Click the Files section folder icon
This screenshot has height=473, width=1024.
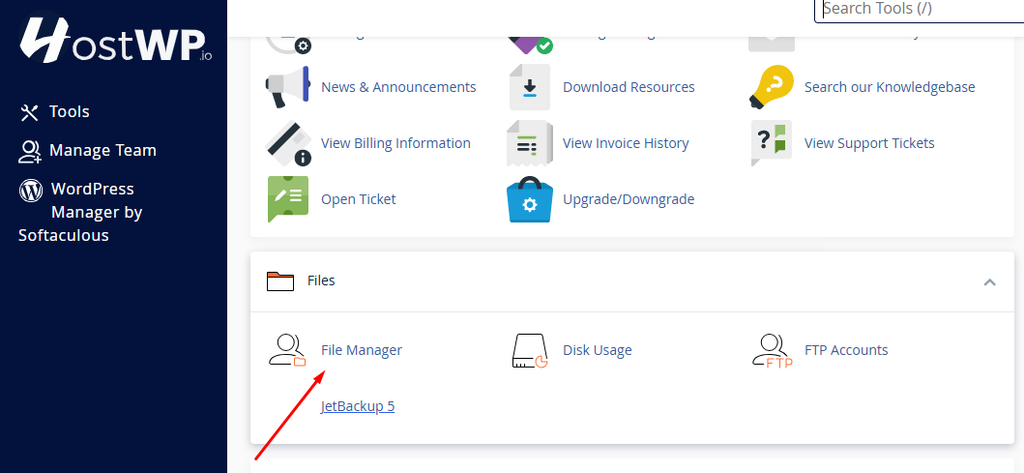tap(281, 281)
